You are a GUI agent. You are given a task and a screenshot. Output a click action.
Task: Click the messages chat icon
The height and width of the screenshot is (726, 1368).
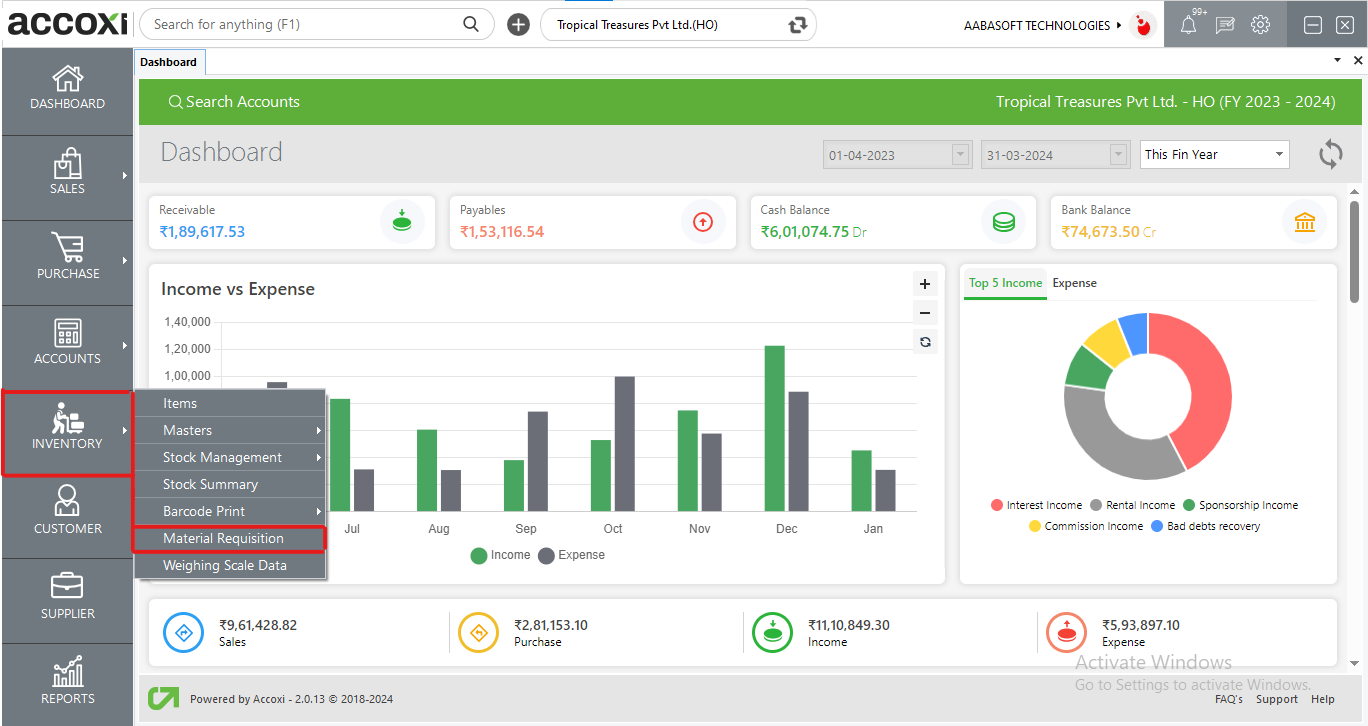click(1225, 25)
